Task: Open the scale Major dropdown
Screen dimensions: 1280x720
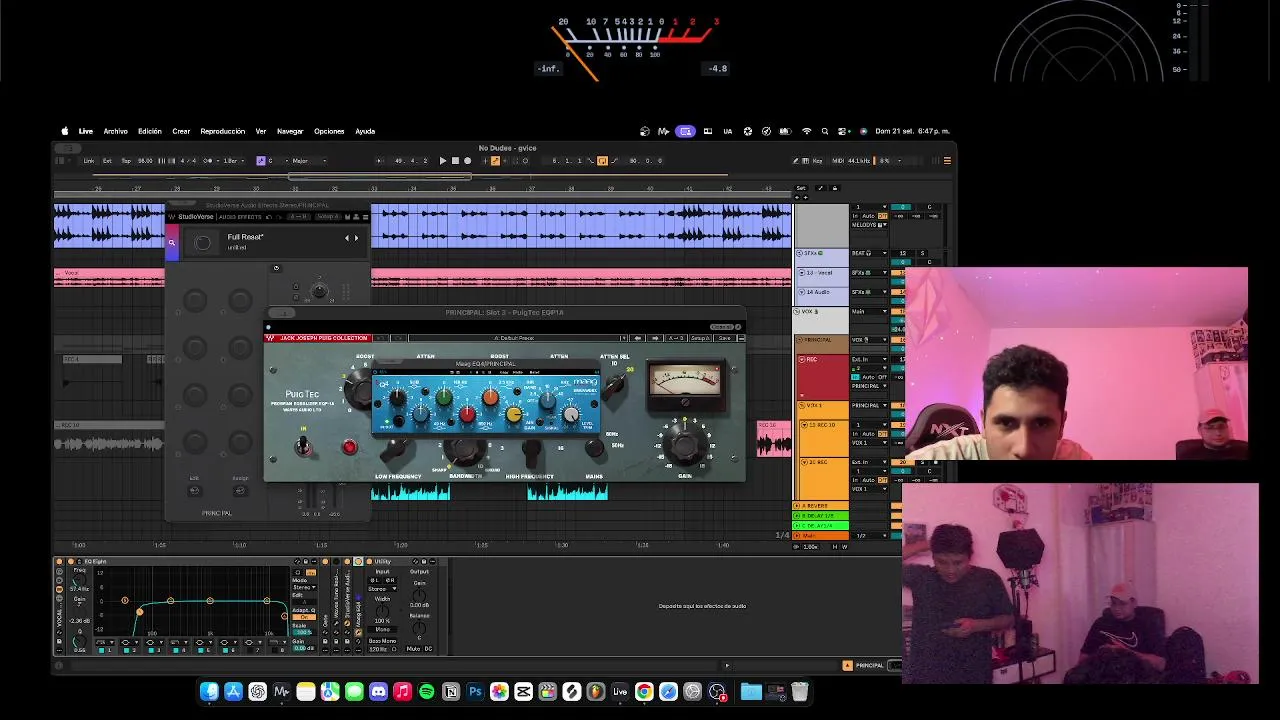Action: coord(307,160)
